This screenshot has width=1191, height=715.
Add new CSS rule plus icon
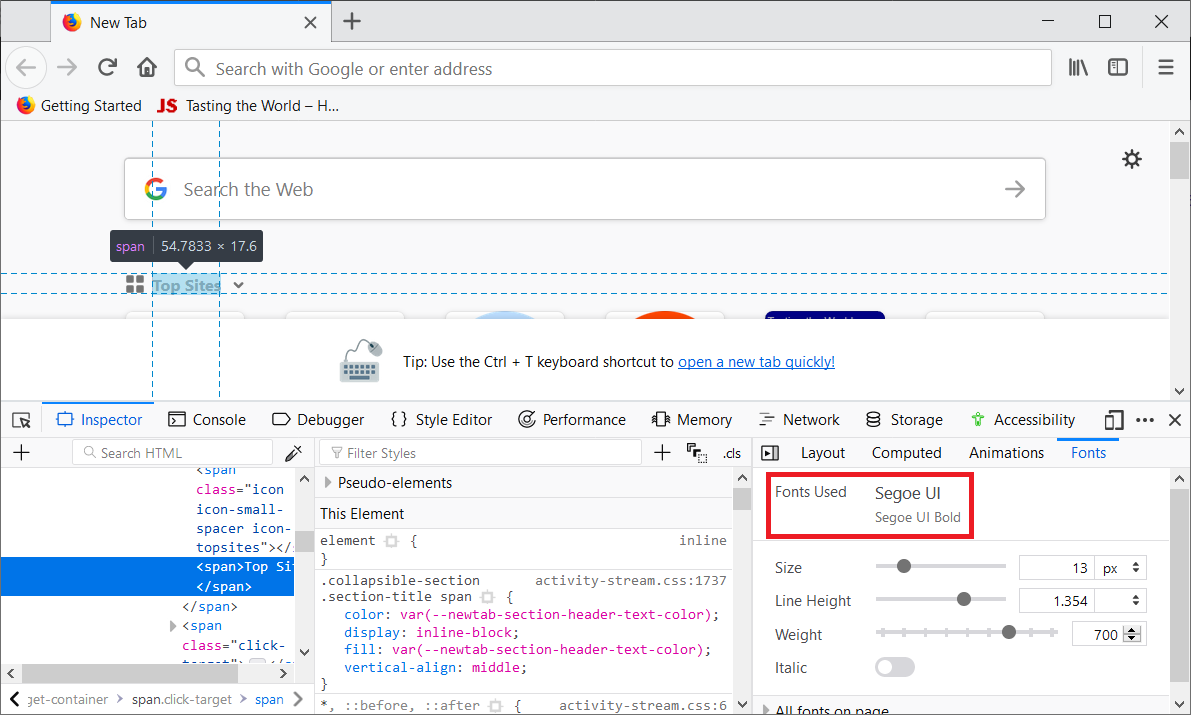click(662, 453)
